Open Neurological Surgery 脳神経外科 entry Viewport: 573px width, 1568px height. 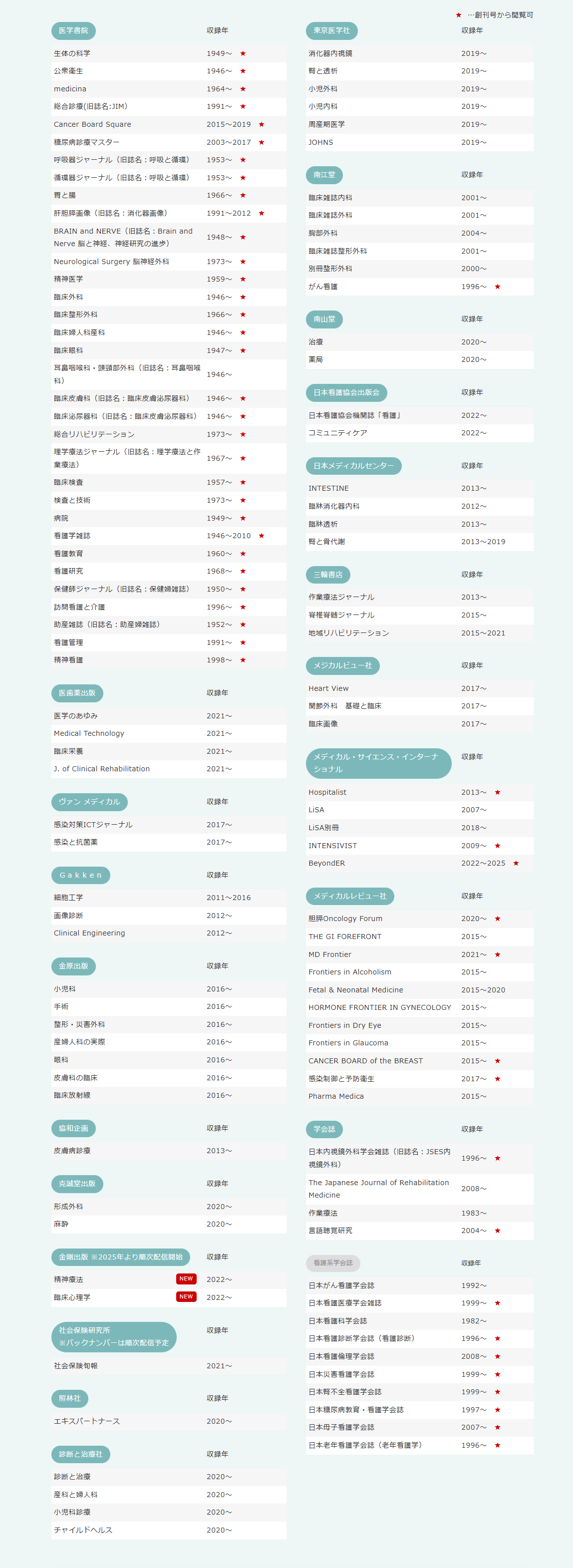(111, 262)
